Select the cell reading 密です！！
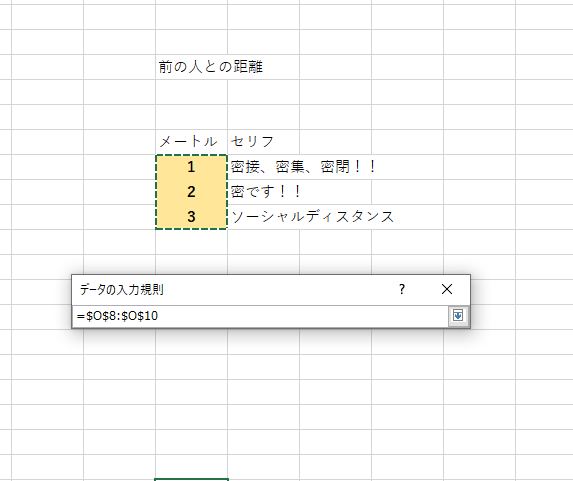The image size is (573, 481). coord(263,192)
